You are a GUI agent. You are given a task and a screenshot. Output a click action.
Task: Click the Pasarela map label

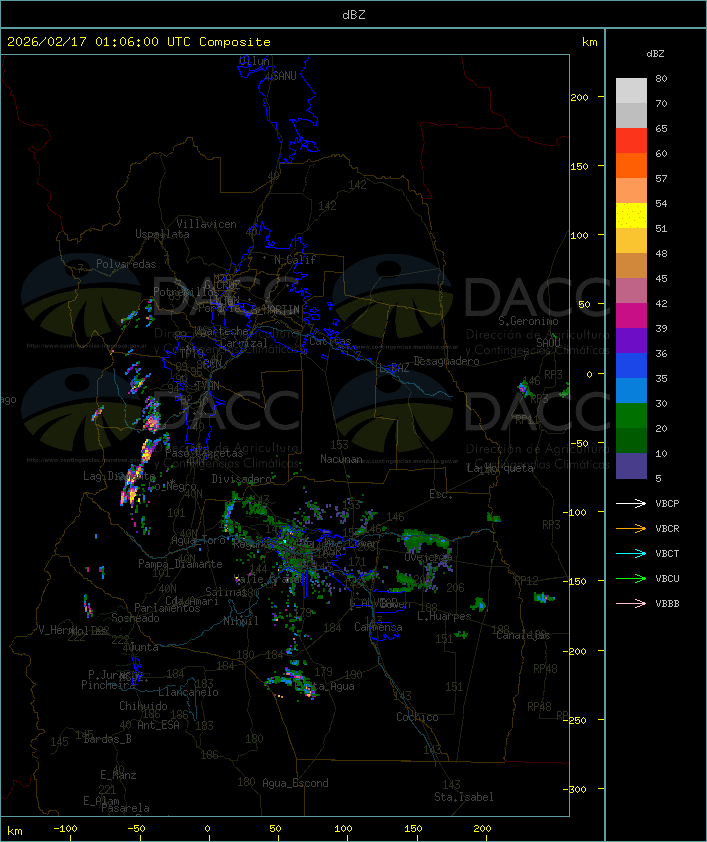[126, 808]
